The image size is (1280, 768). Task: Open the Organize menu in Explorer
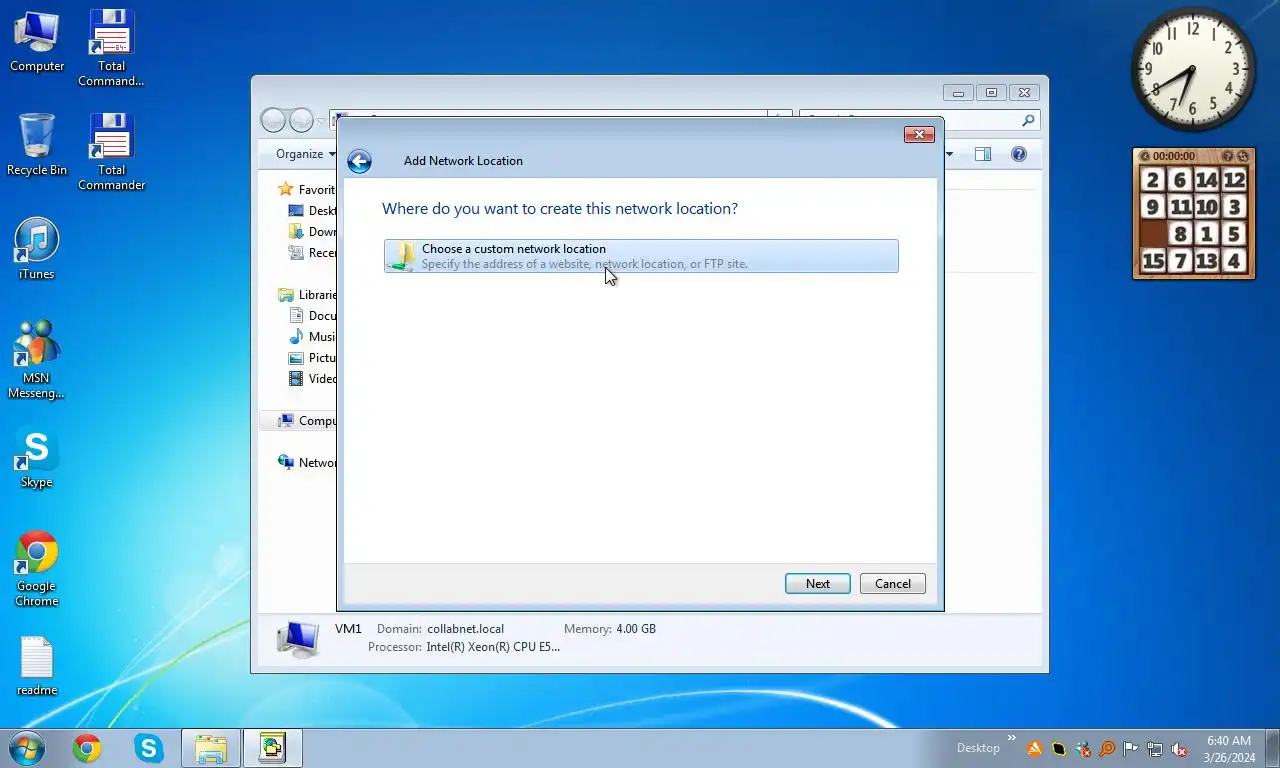306,154
